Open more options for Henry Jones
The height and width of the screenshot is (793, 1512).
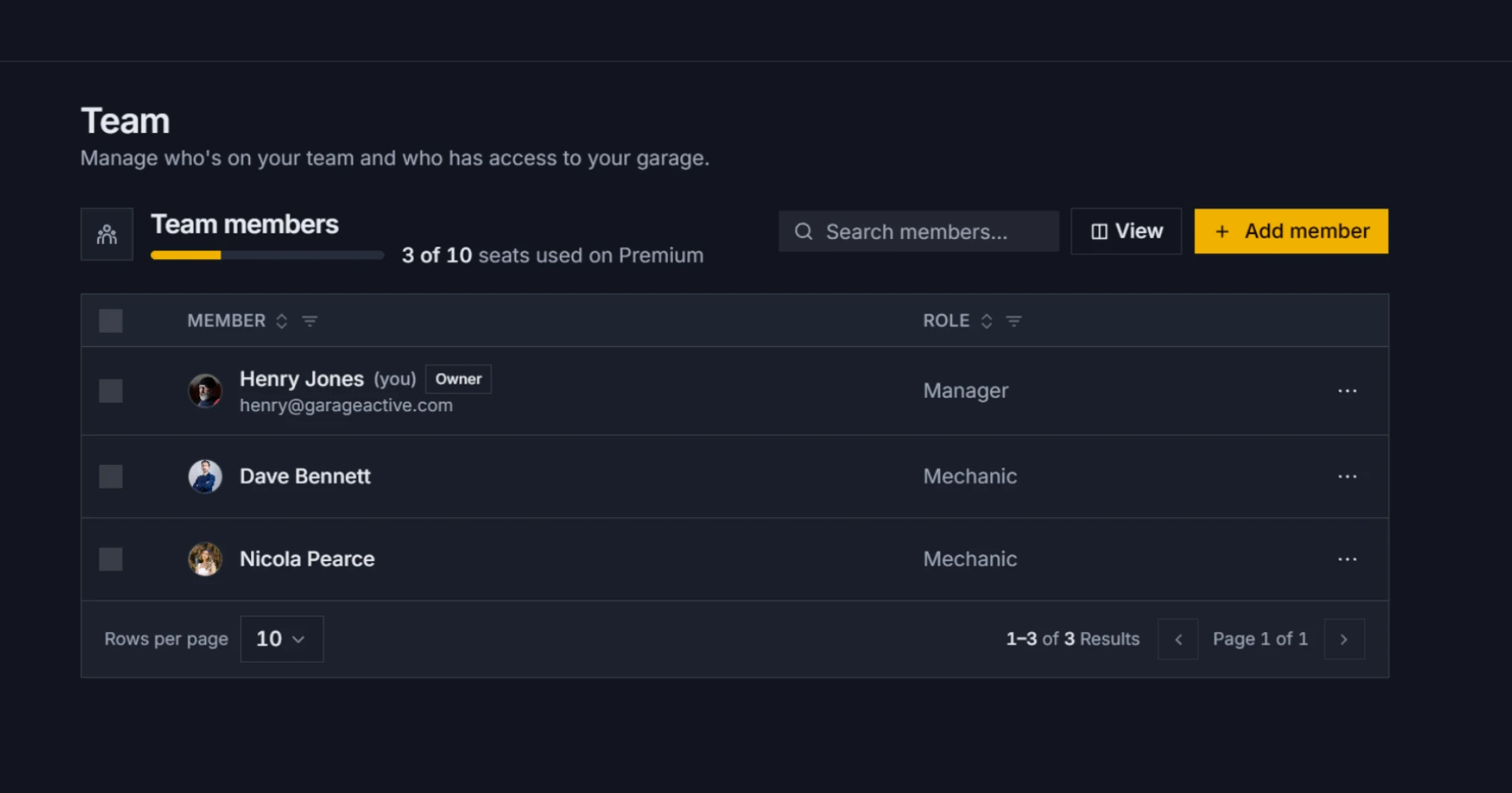pyautogui.click(x=1347, y=391)
